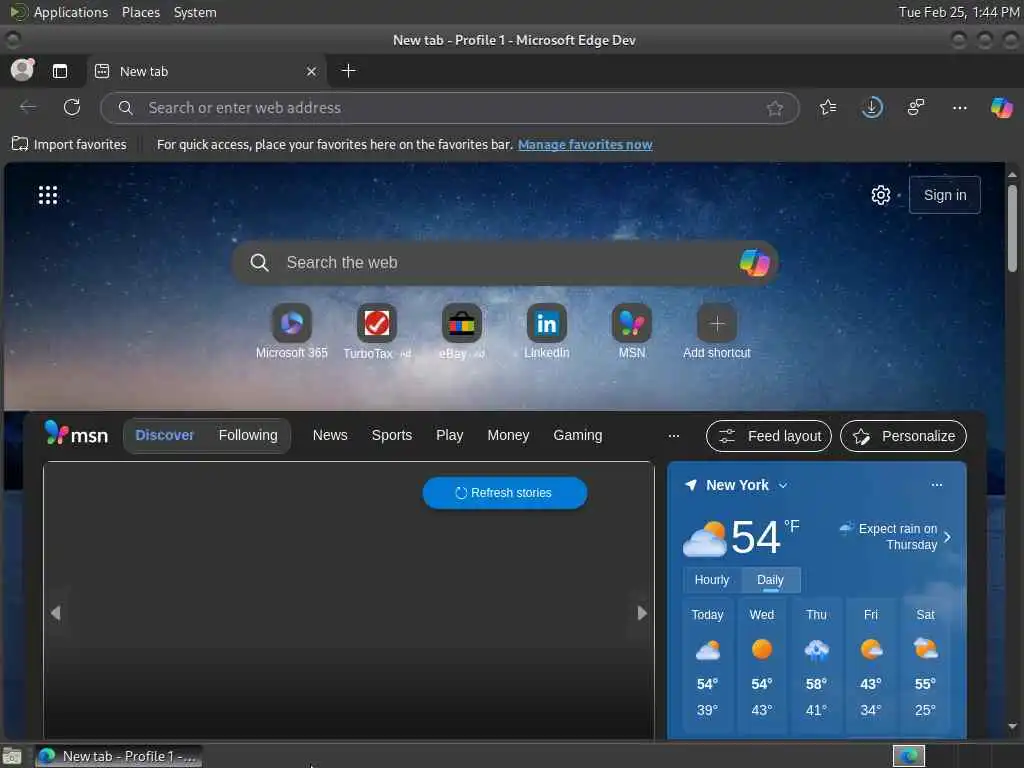Viewport: 1024px width, 768px height.
Task: Click Import favorites
Action: pos(69,144)
